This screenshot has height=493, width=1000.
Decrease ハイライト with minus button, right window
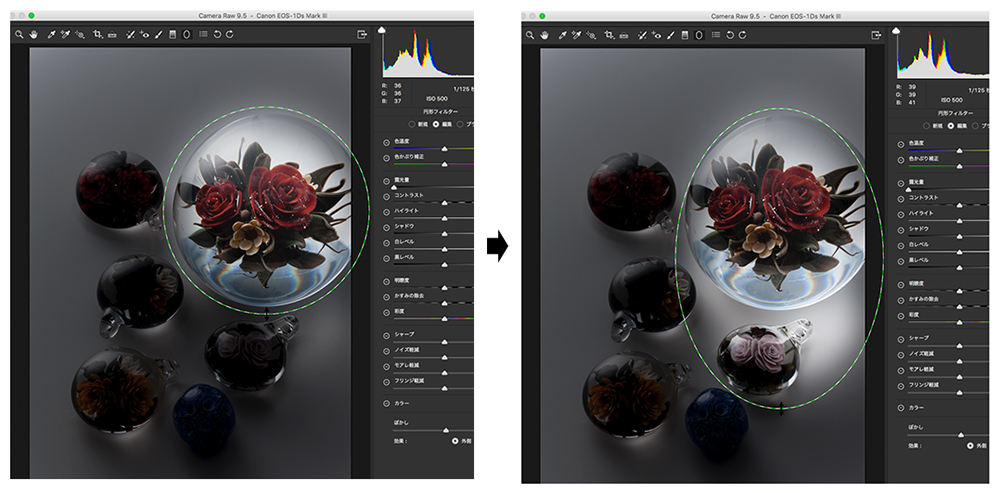click(x=901, y=214)
